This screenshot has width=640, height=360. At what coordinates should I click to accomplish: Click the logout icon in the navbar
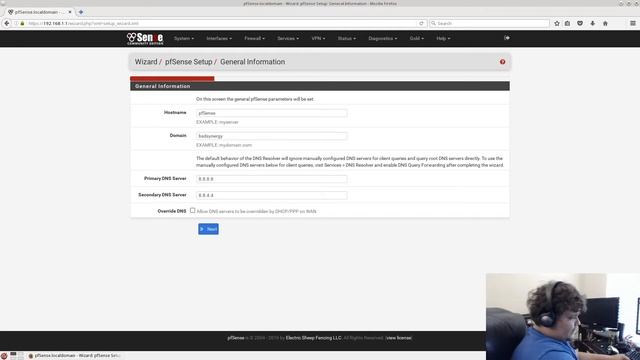(x=507, y=38)
